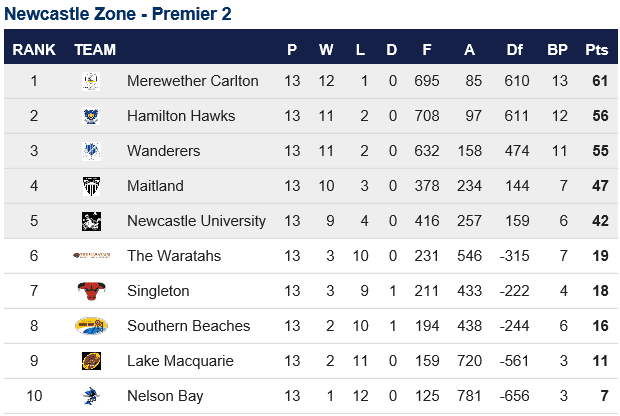Click the Pts column header

click(x=597, y=50)
